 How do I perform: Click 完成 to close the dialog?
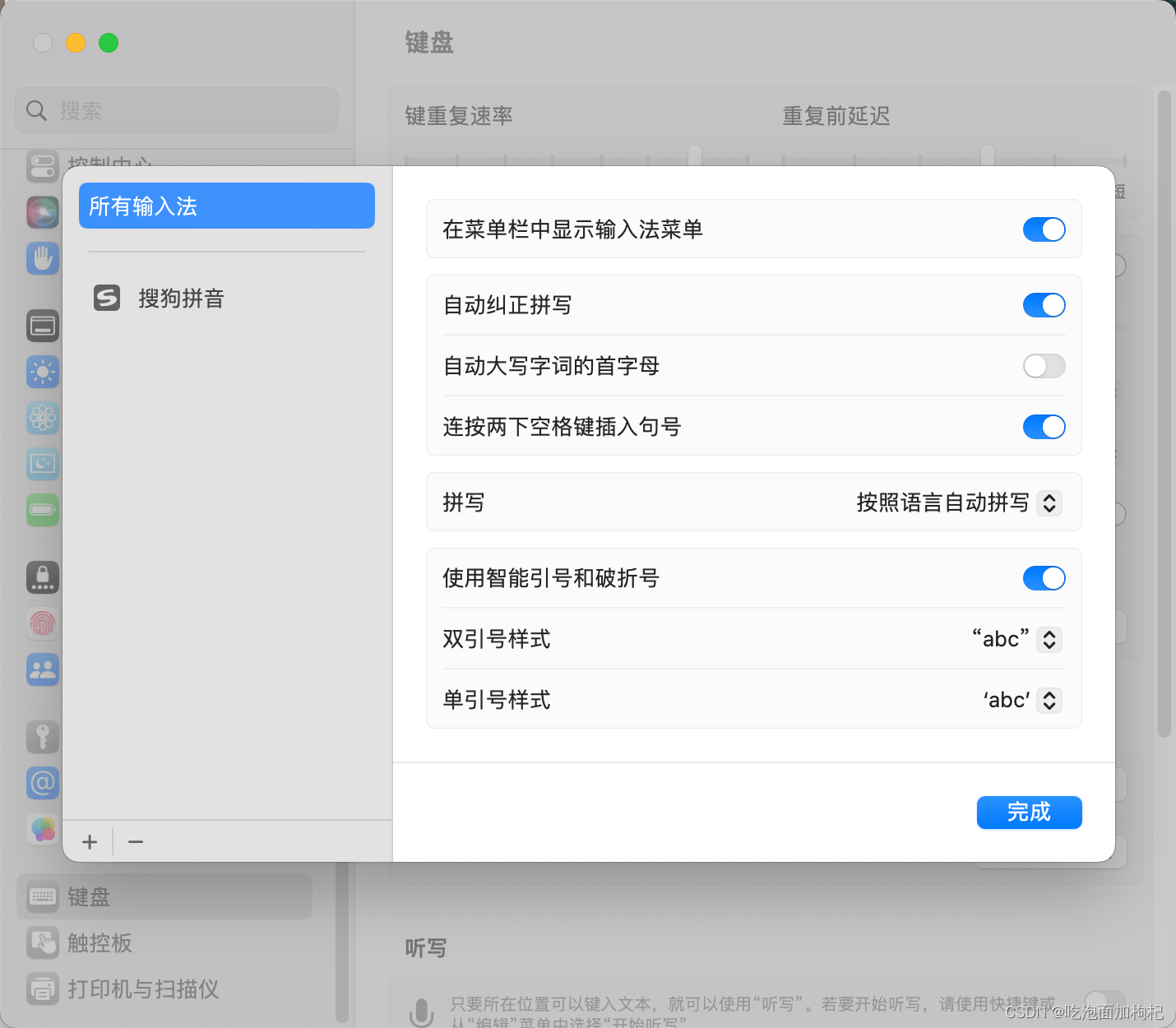click(x=1029, y=813)
